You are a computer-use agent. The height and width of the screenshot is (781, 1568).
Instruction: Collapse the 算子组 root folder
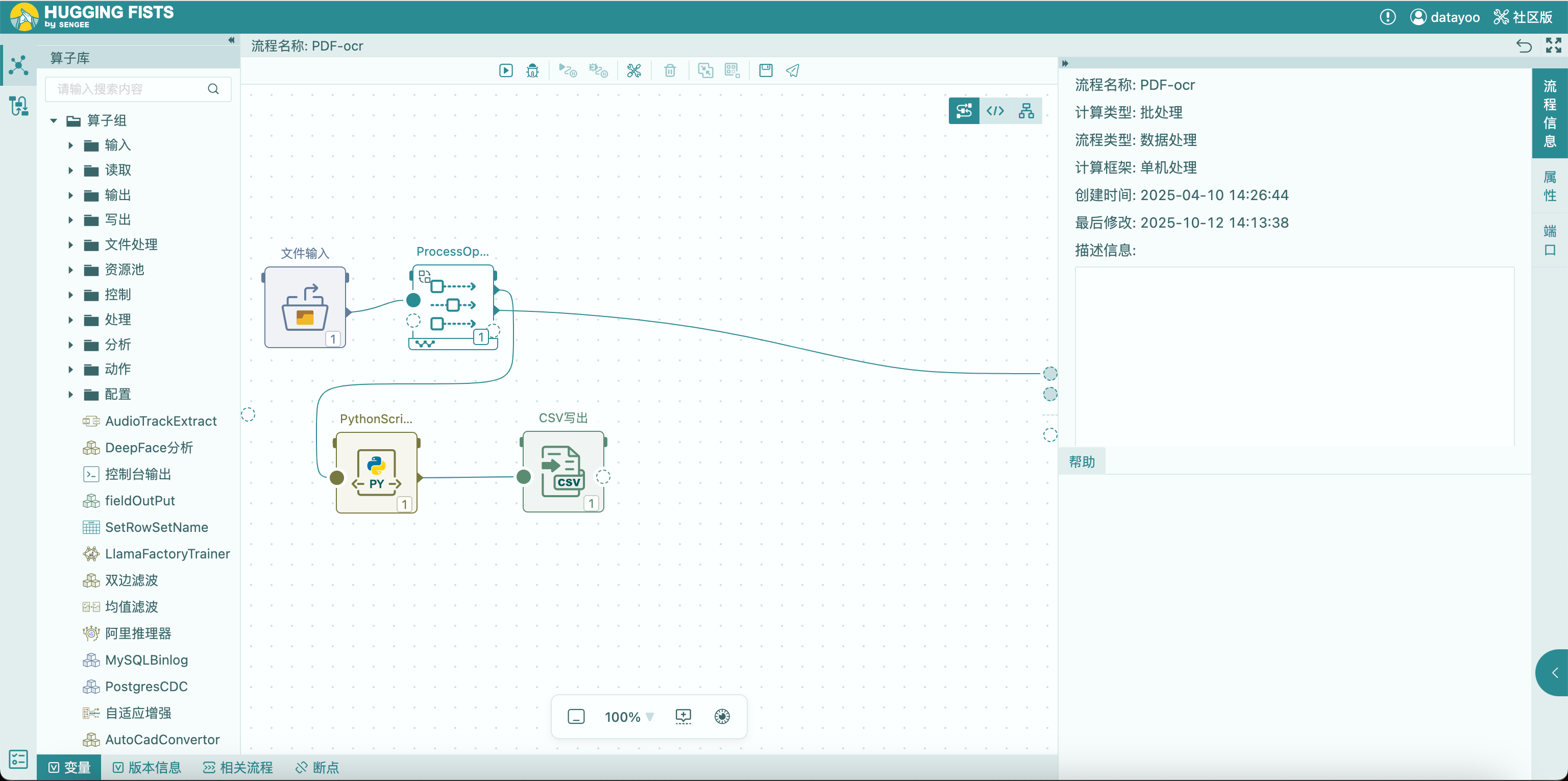[54, 120]
